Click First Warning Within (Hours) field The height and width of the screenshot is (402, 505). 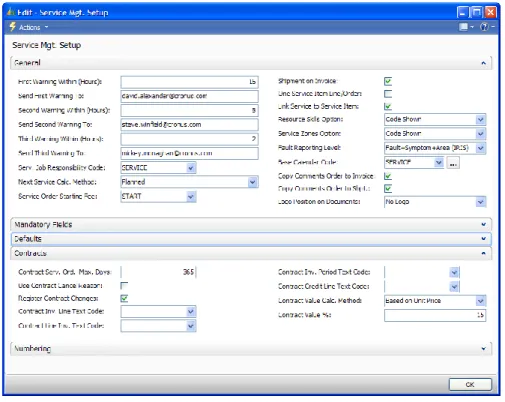pyautogui.click(x=189, y=82)
